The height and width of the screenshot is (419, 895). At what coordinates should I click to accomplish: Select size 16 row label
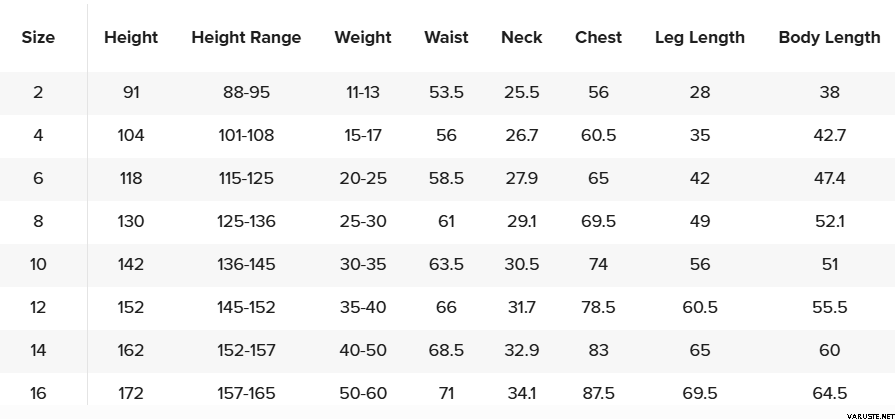coord(38,394)
